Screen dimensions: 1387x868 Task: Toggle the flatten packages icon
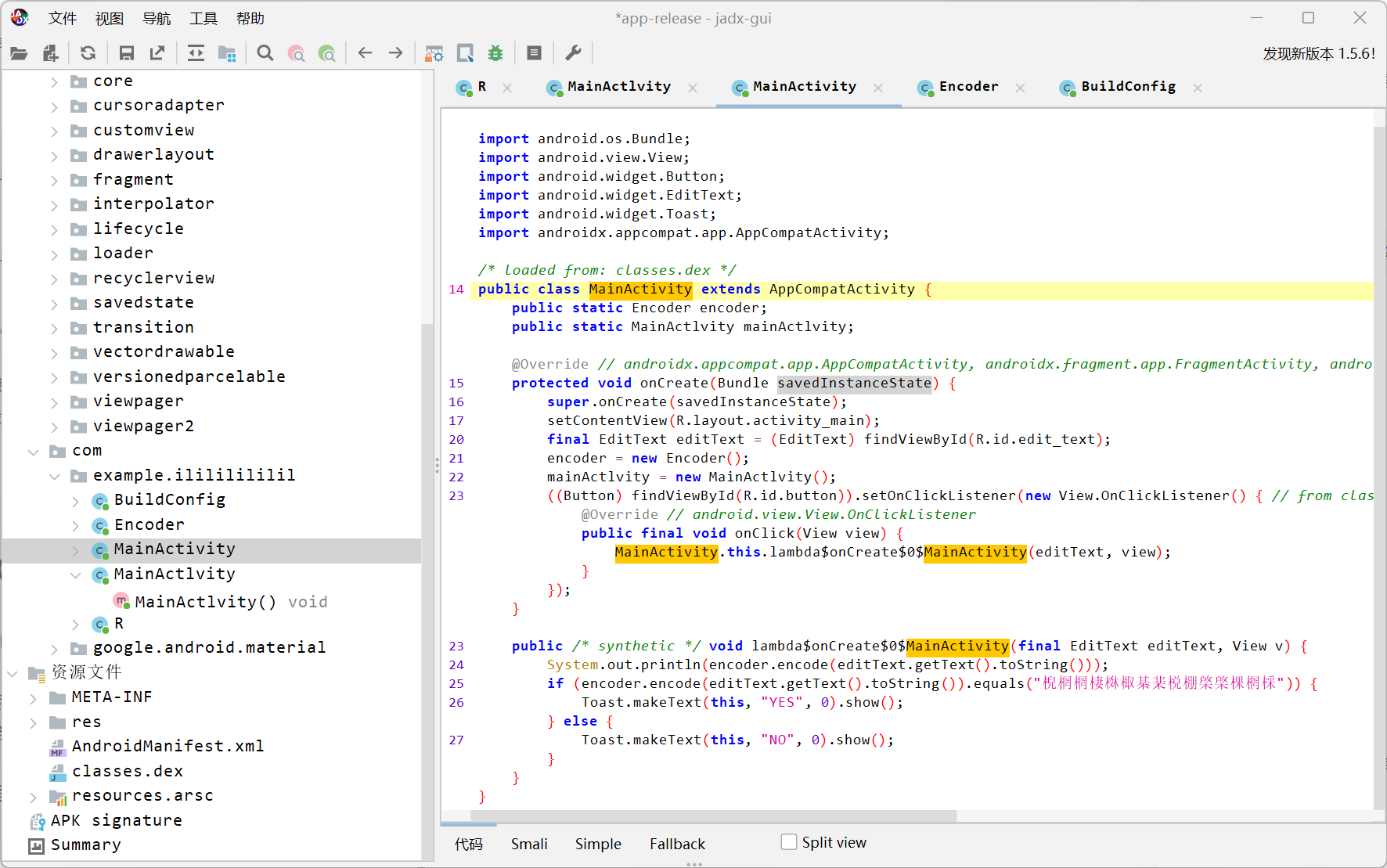coord(227,53)
